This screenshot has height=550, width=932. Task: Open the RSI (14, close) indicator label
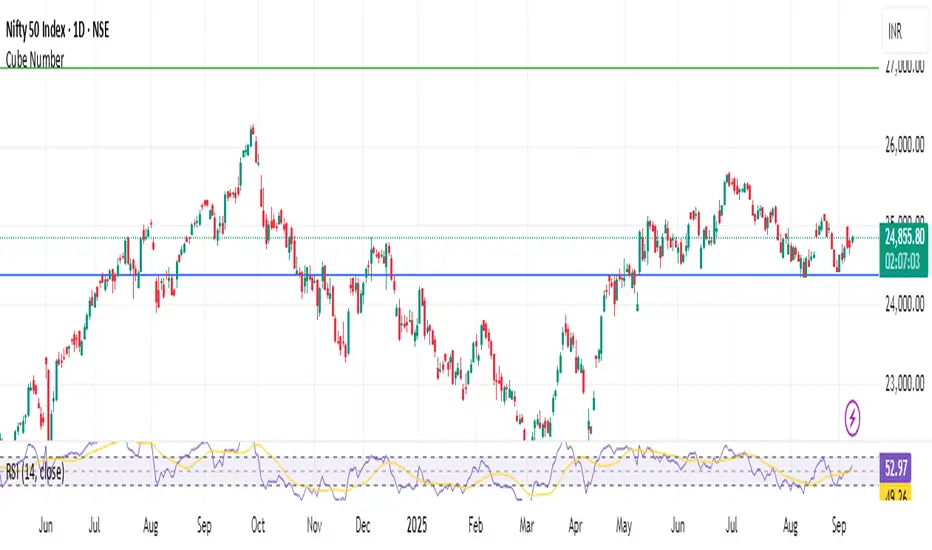34,472
